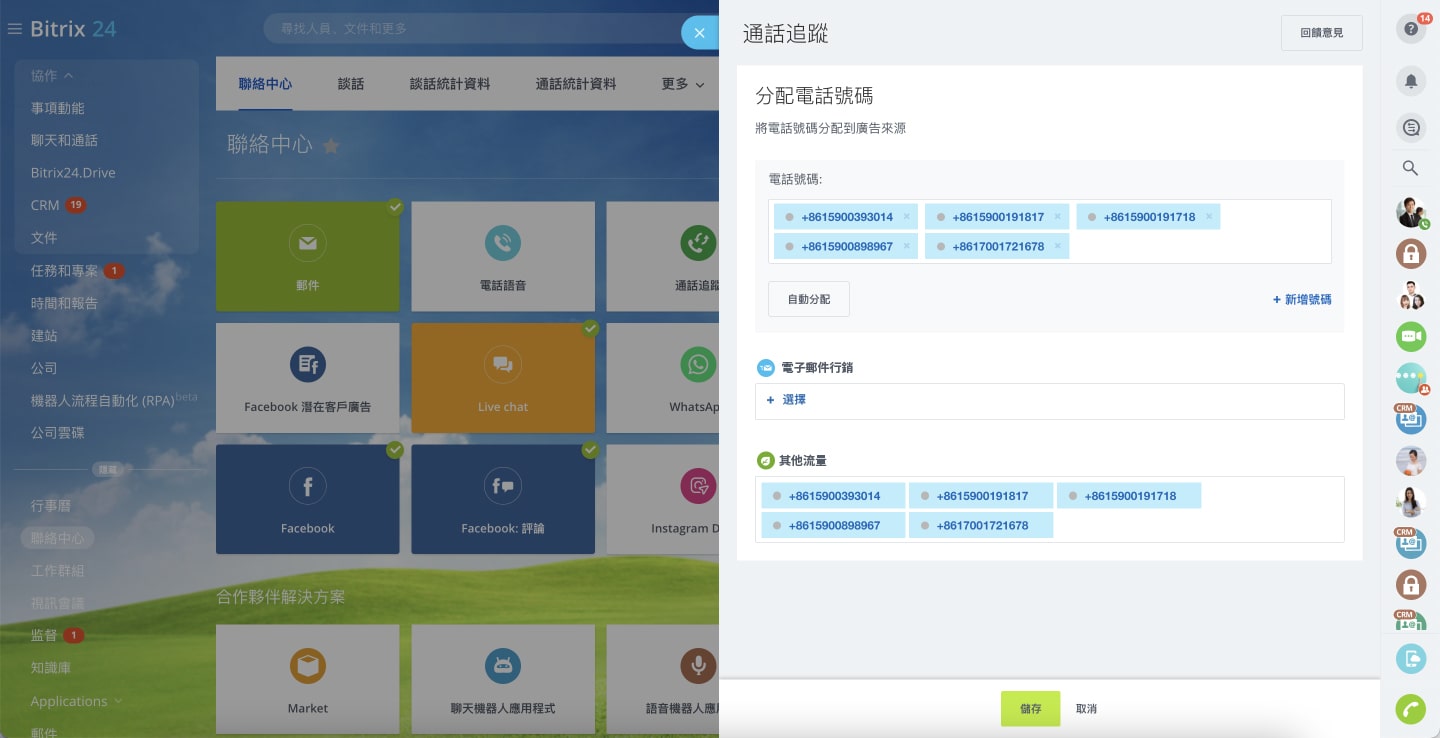The image size is (1440, 738).
Task: Click the 回饋意見 button
Action: [x=1322, y=33]
